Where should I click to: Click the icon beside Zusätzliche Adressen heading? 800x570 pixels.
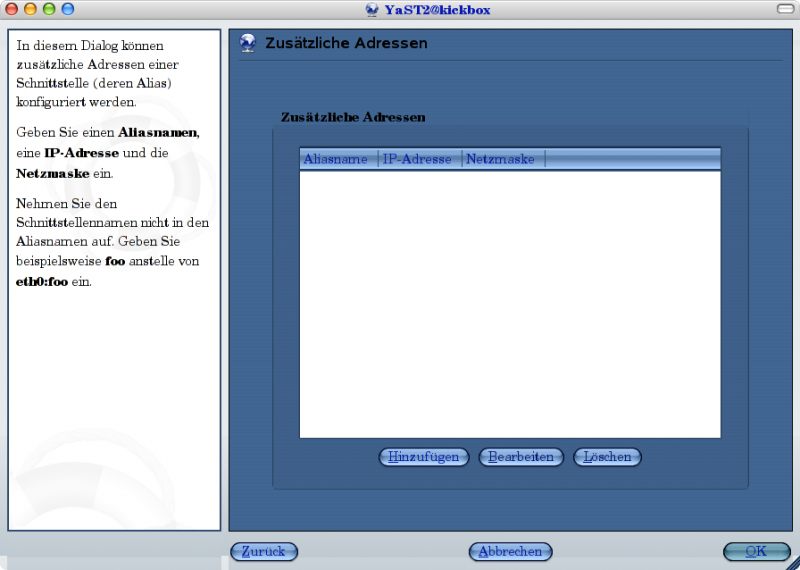coord(247,44)
